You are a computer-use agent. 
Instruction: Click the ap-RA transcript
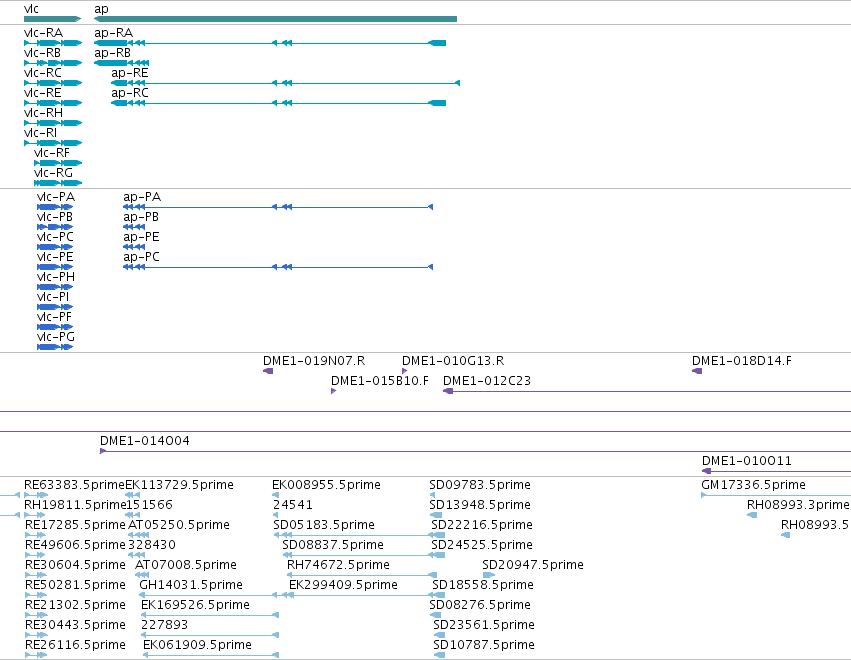point(270,43)
